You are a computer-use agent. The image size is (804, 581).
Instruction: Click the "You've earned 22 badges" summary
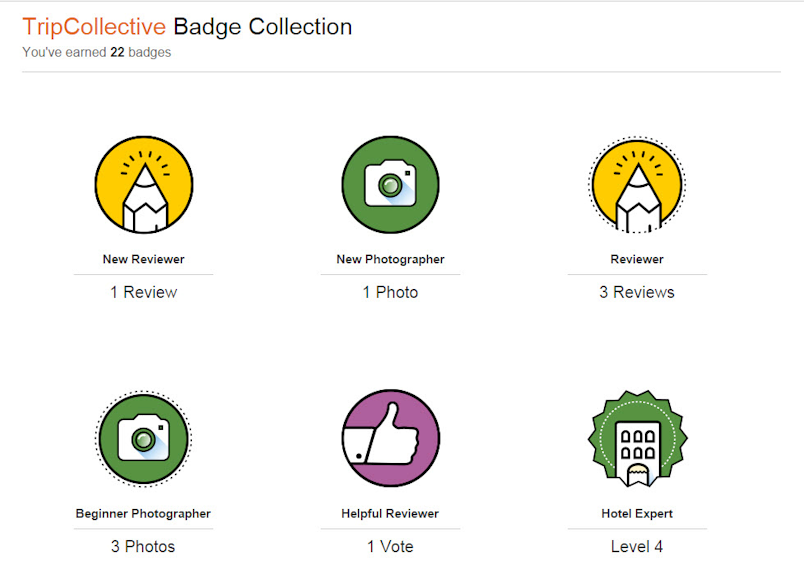click(96, 52)
